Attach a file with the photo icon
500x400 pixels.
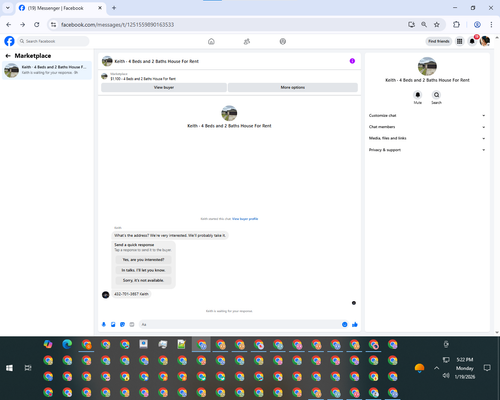point(113,324)
